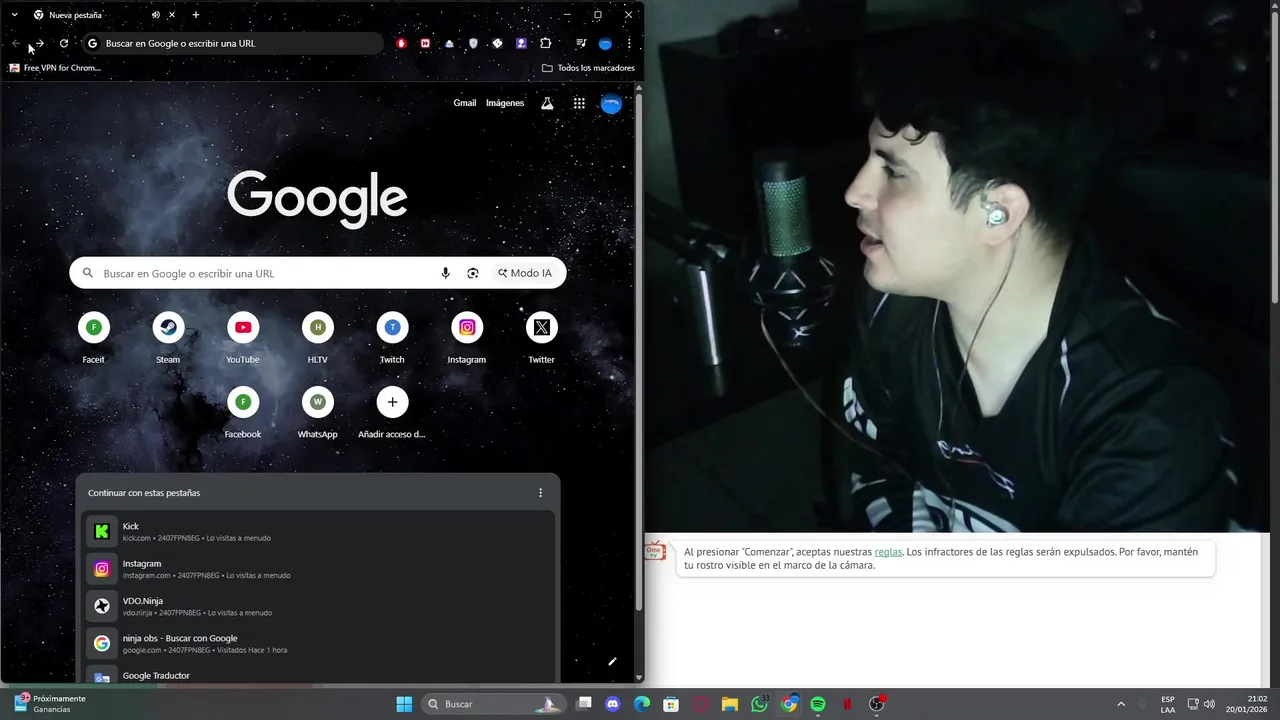Open the Facebook shortcut
Image resolution: width=1280 pixels, height=720 pixels.
pyautogui.click(x=243, y=413)
